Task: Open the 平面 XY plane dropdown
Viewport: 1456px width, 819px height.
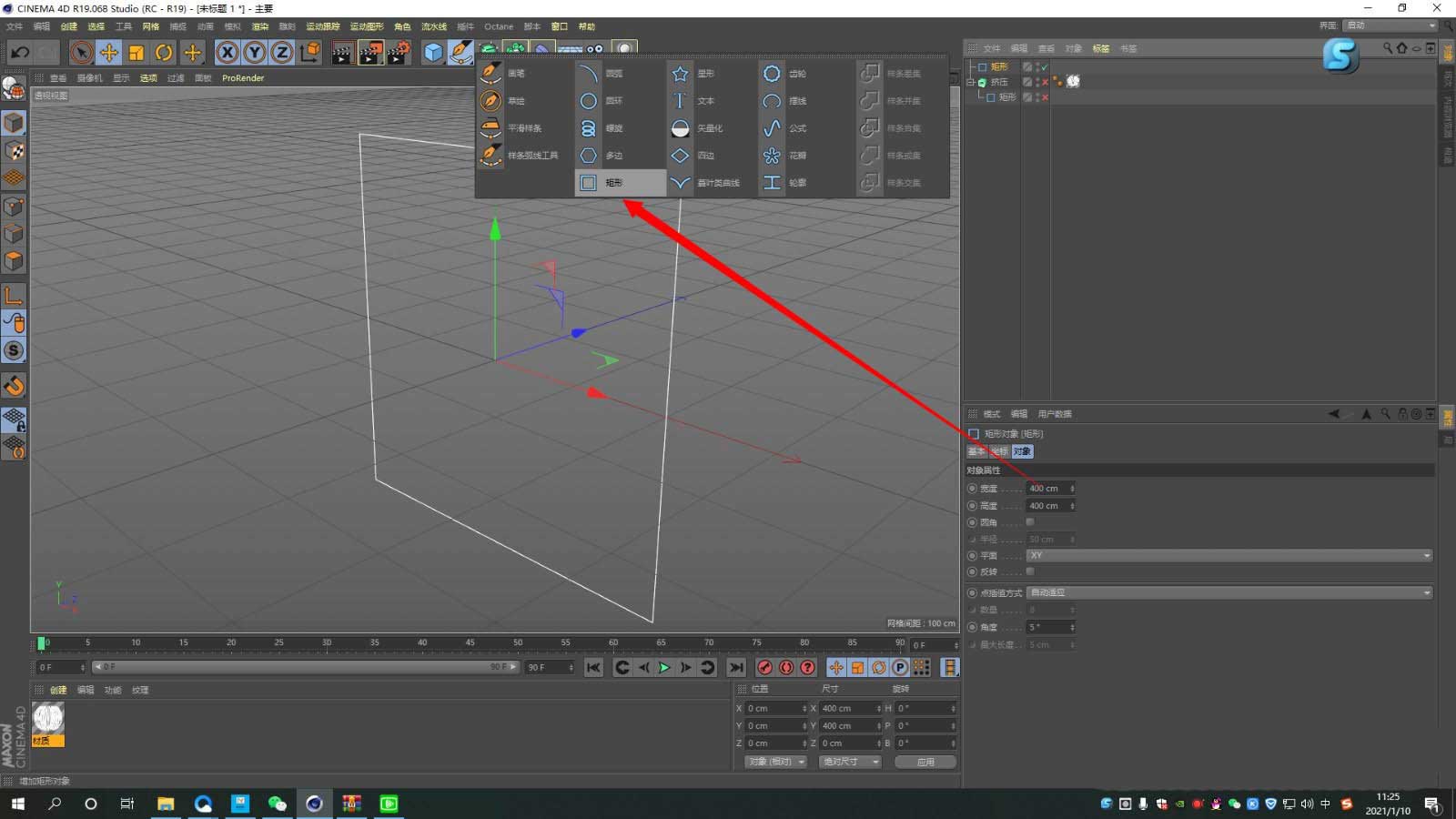Action: pyautogui.click(x=1228, y=555)
